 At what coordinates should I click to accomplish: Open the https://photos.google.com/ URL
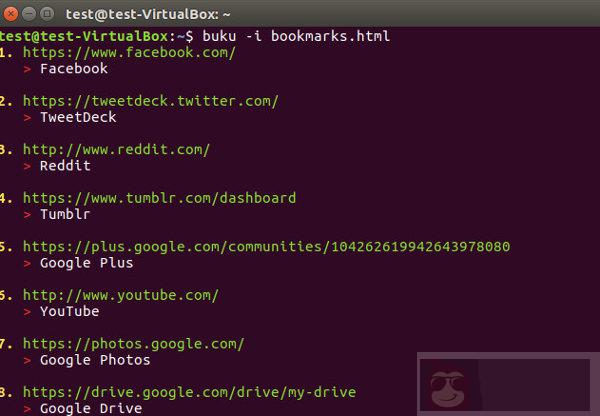[x=133, y=344]
